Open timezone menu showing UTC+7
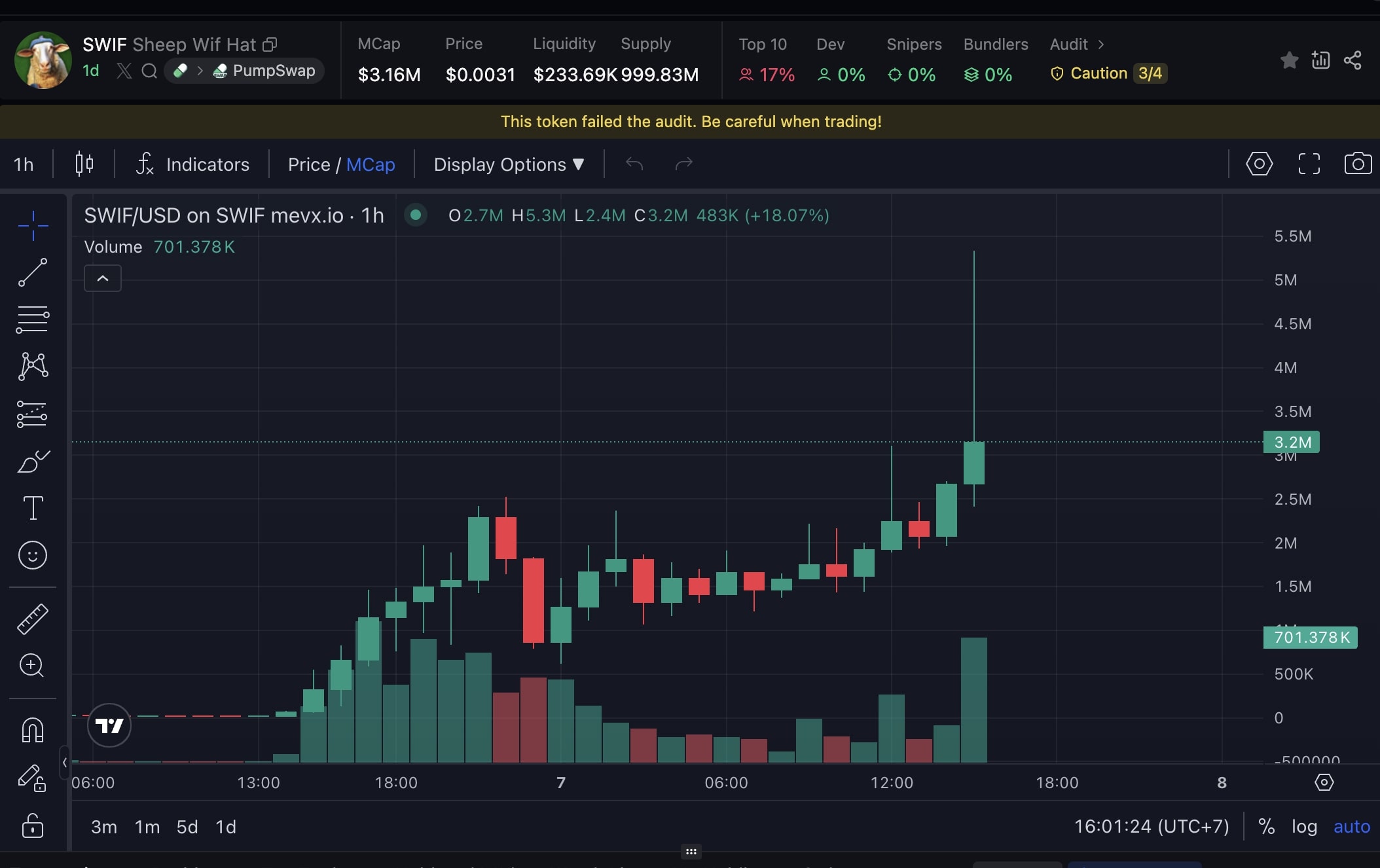Screen dimensions: 1380x868 pos(1152,826)
